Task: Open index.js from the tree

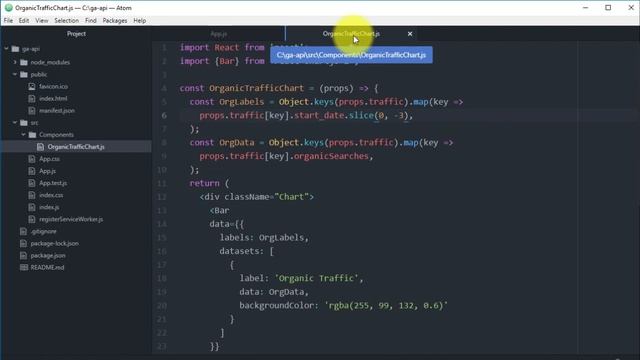Action: click(x=49, y=207)
